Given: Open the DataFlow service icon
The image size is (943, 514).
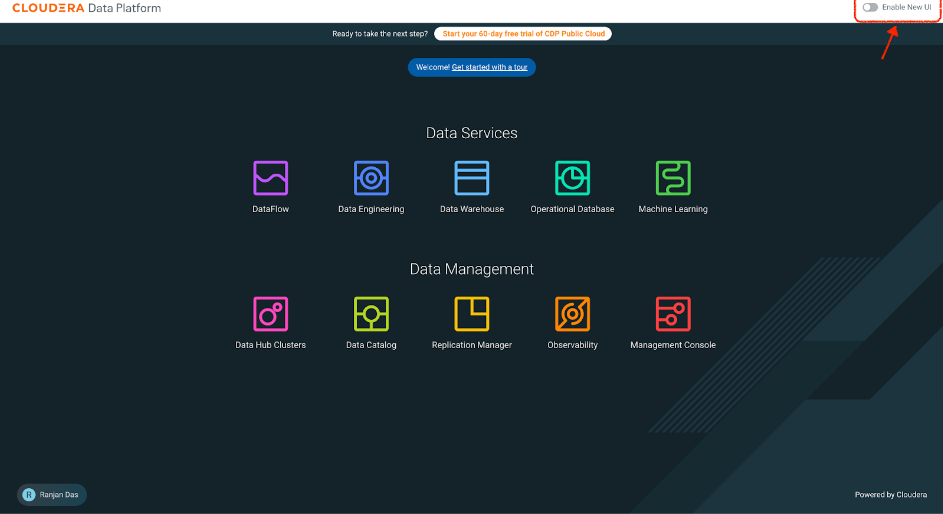Looking at the screenshot, I should tap(270, 178).
